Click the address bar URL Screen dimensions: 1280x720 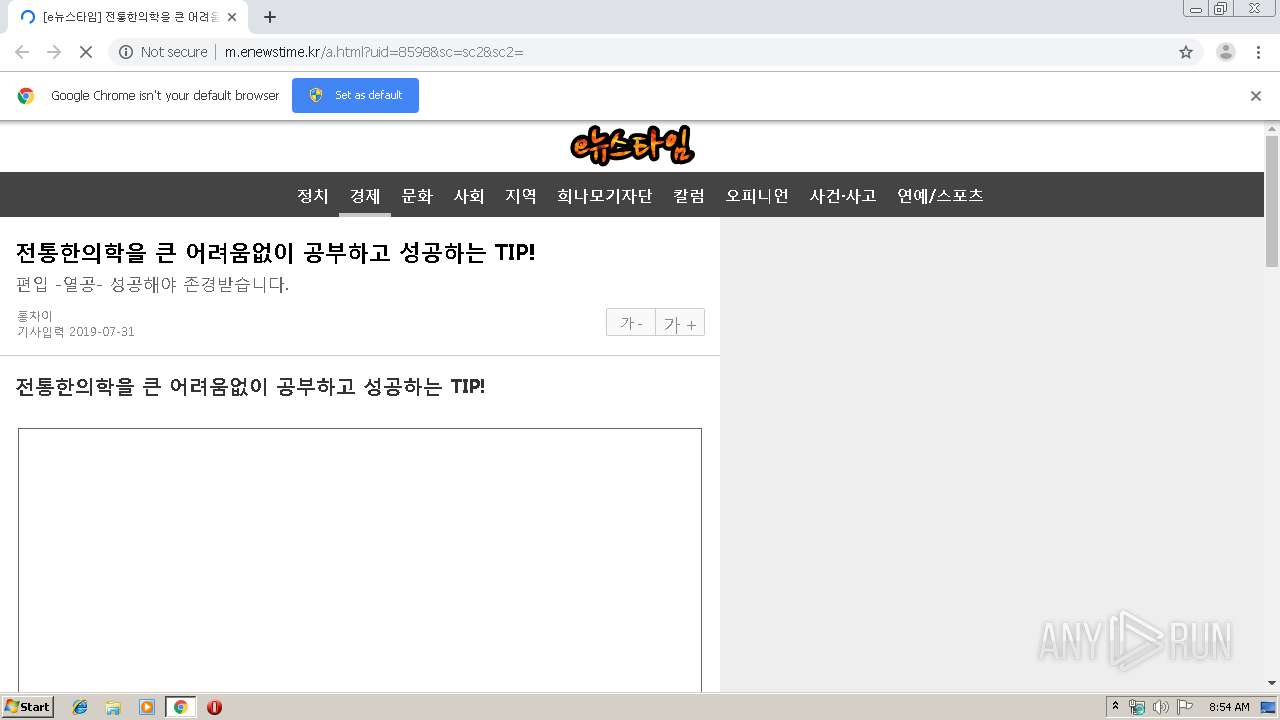click(373, 52)
